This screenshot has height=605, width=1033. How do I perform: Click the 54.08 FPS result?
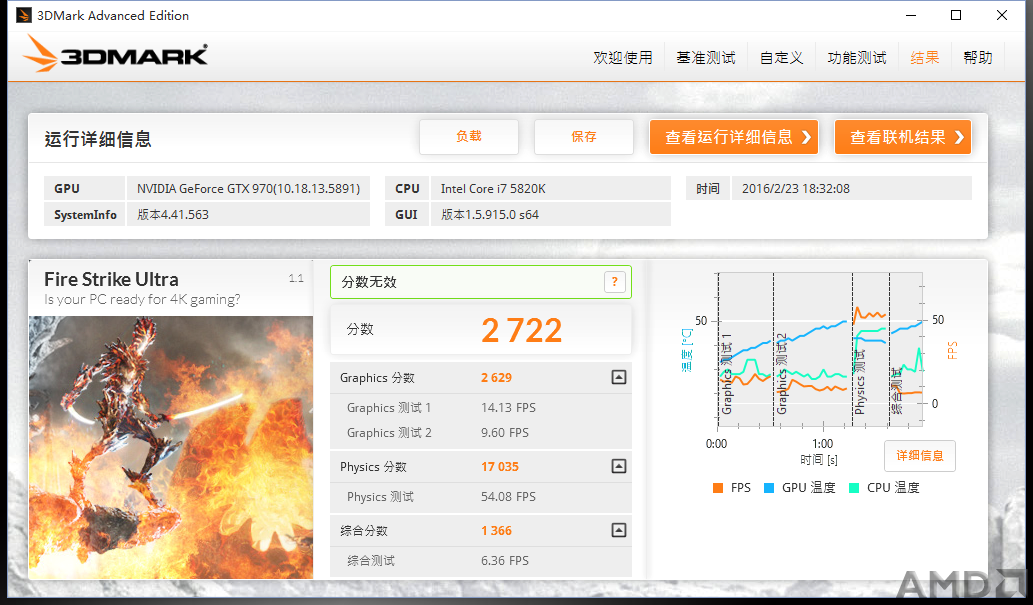(x=508, y=497)
